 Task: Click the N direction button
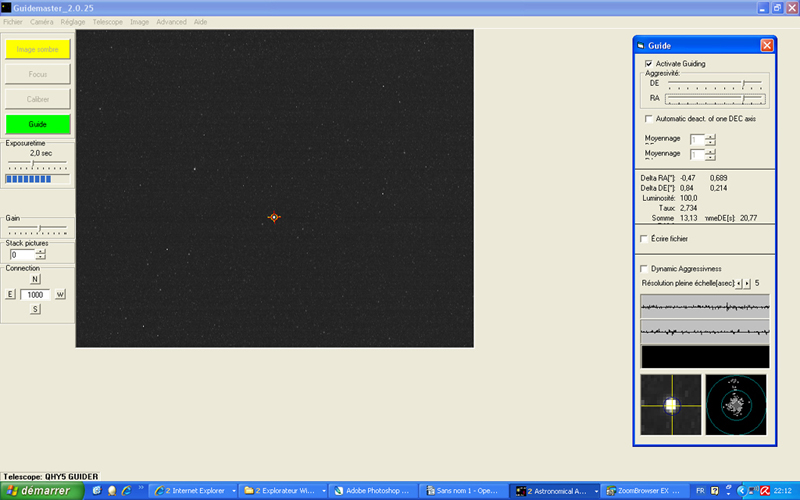35,279
